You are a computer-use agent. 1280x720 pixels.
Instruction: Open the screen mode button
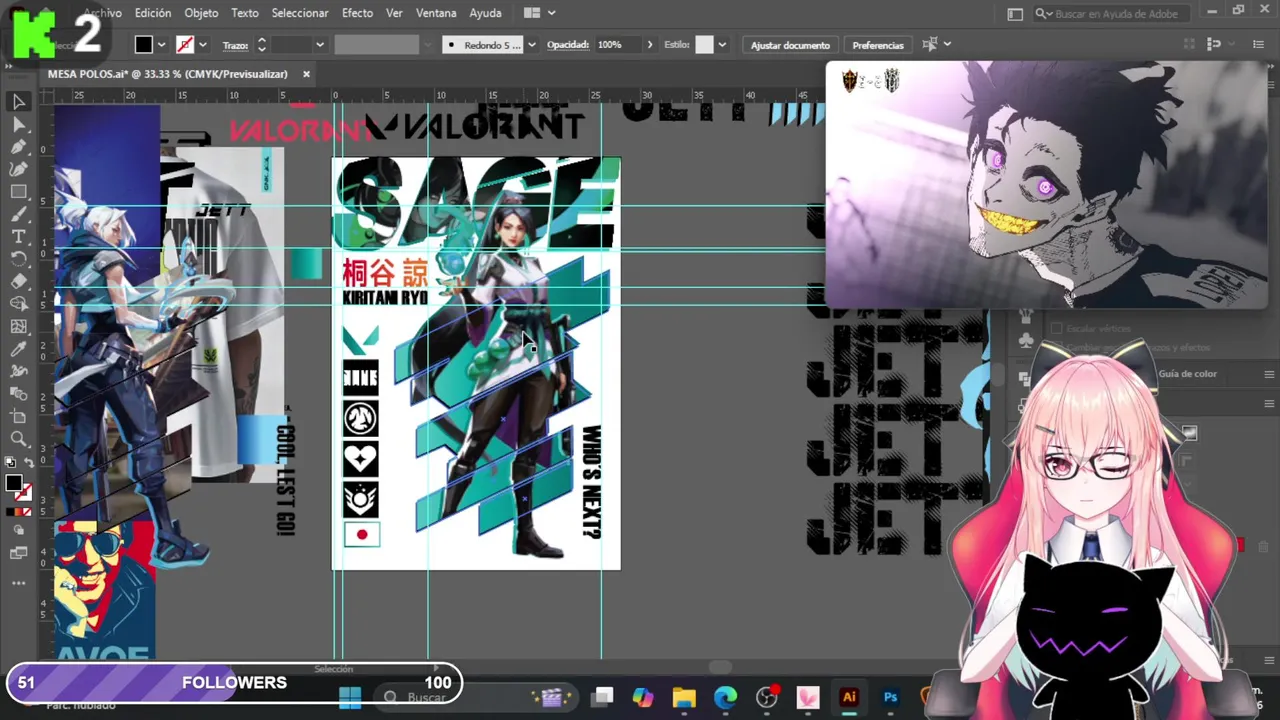18,553
